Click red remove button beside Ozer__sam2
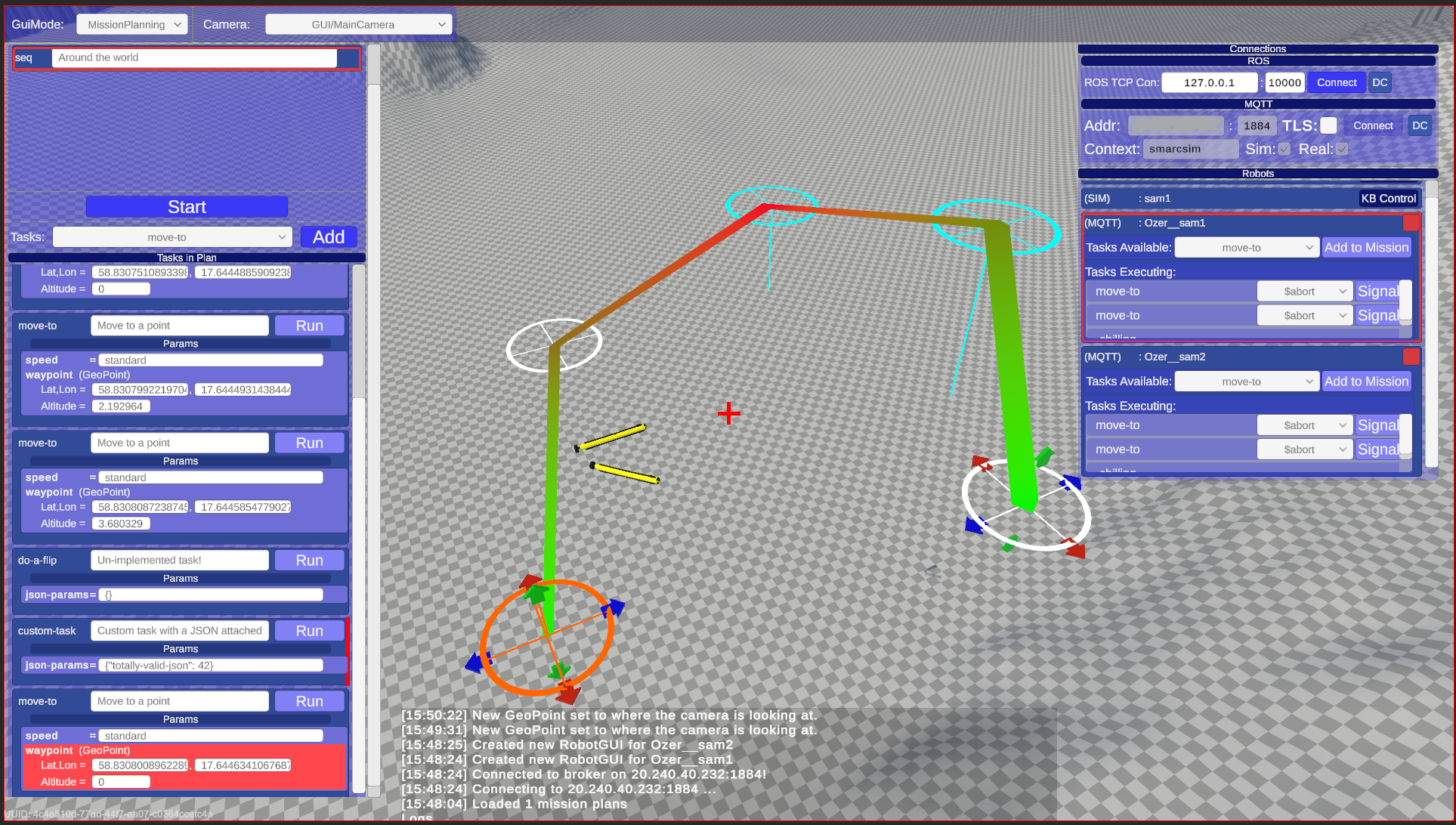This screenshot has height=825, width=1456. point(1411,357)
